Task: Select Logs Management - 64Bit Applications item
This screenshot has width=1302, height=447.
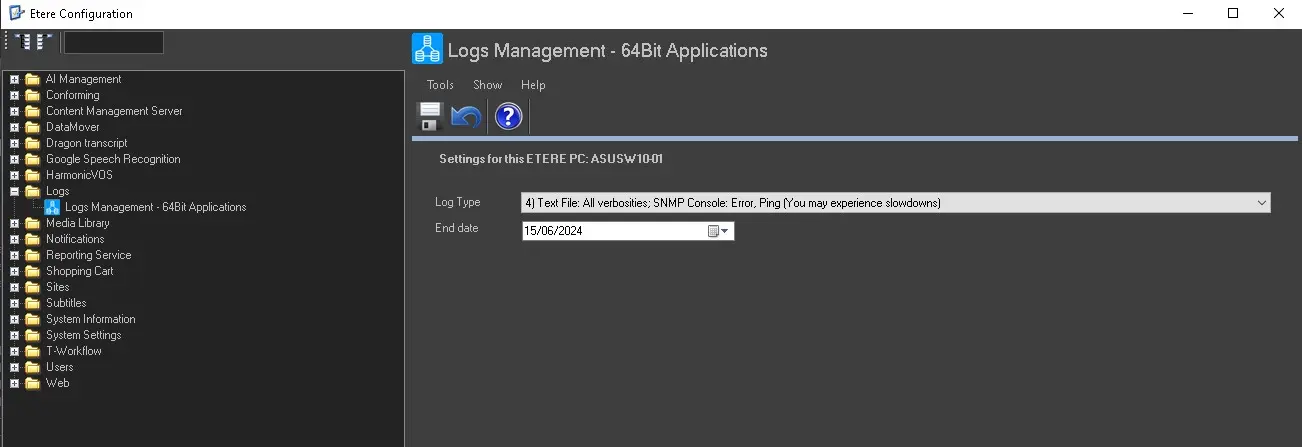Action: (x=155, y=207)
